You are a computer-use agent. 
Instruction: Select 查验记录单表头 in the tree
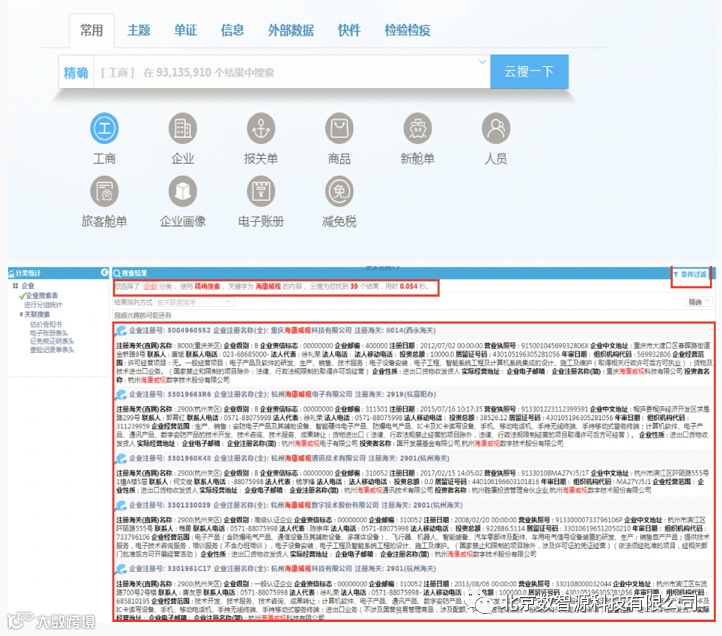point(52,350)
